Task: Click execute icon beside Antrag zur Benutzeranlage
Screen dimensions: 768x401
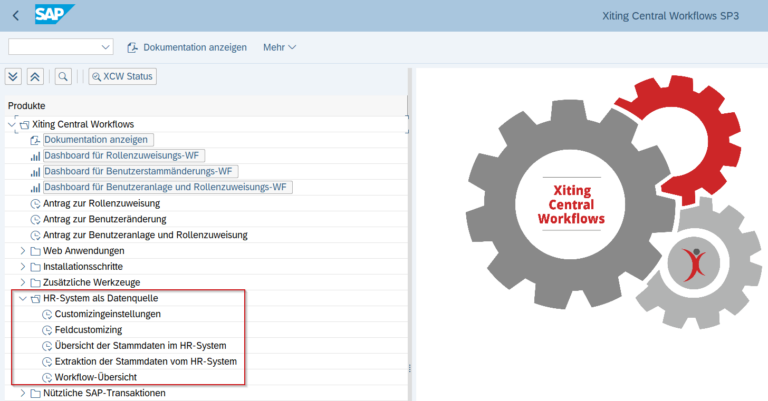Action: (35, 236)
